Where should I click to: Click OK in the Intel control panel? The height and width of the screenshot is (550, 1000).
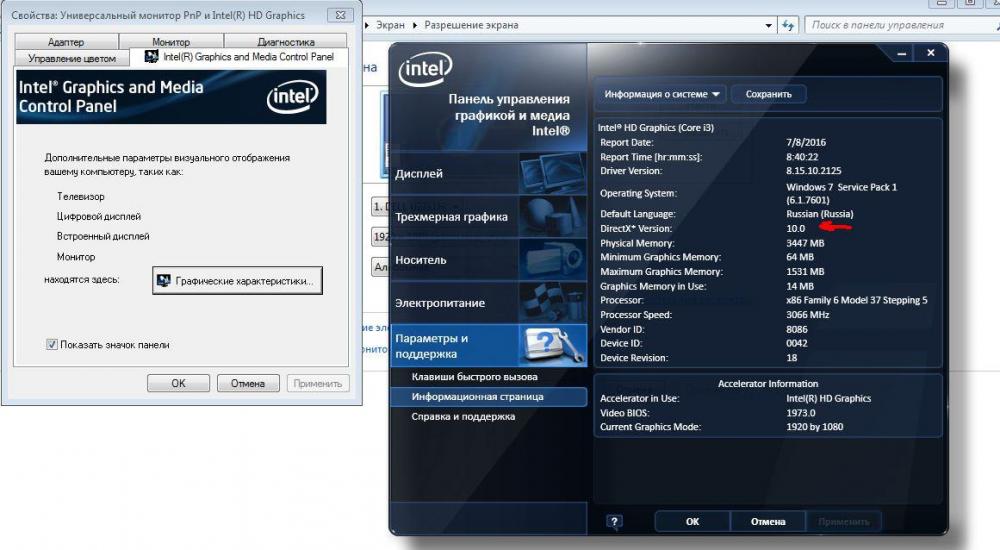tap(692, 522)
